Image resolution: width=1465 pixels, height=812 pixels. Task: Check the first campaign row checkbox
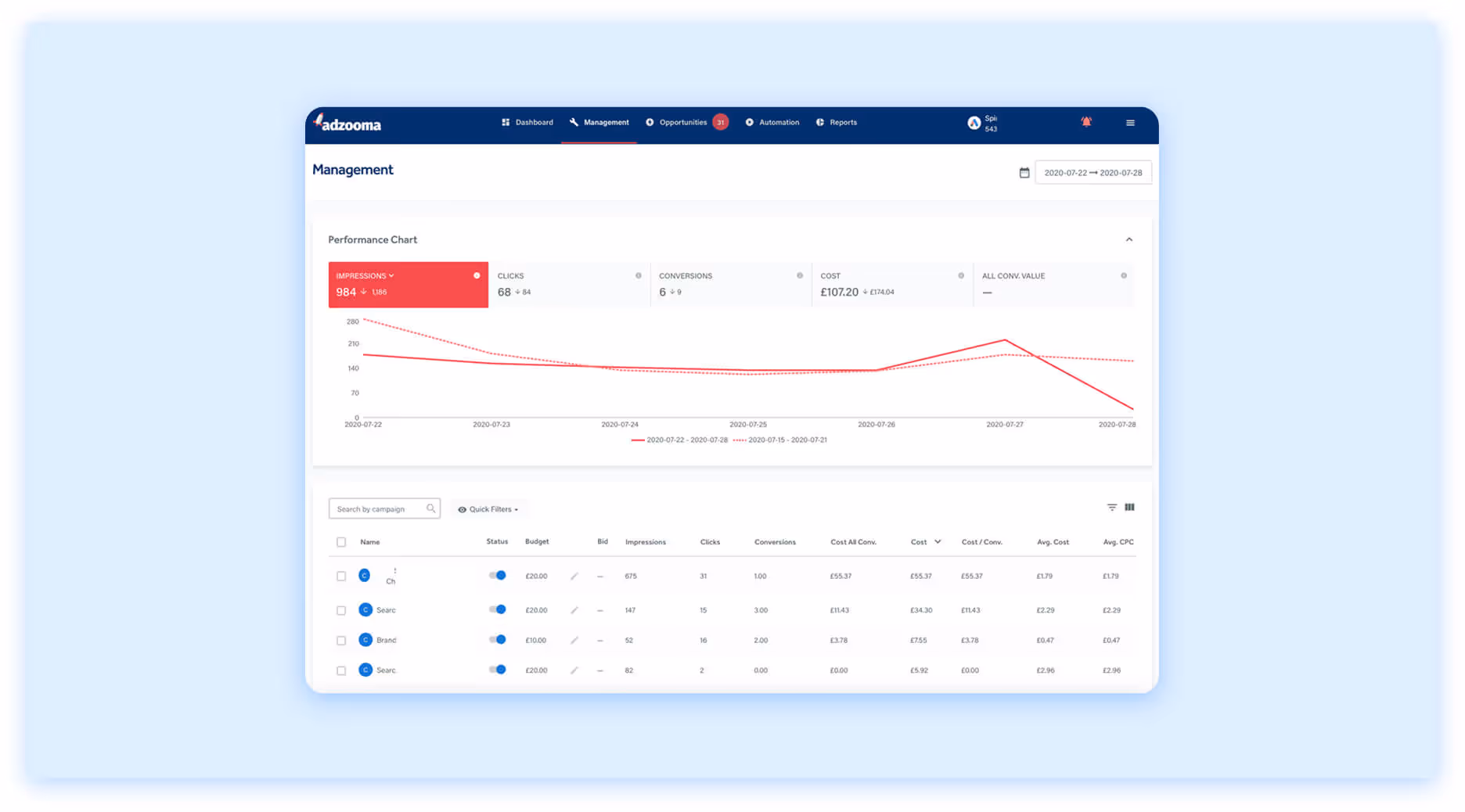pyautogui.click(x=341, y=576)
